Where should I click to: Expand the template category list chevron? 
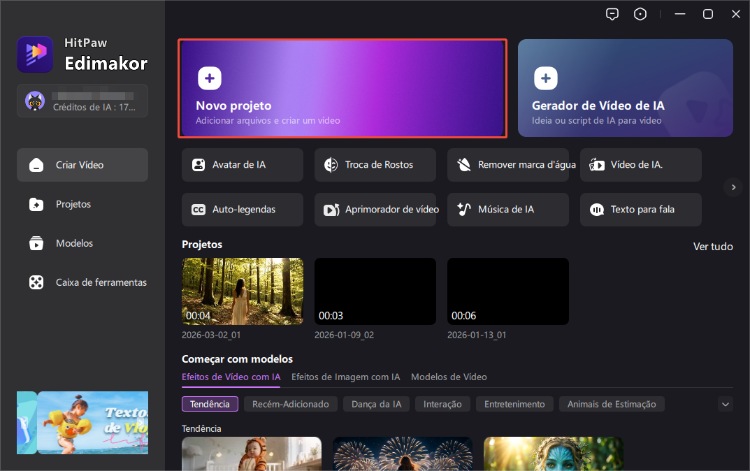pos(725,404)
